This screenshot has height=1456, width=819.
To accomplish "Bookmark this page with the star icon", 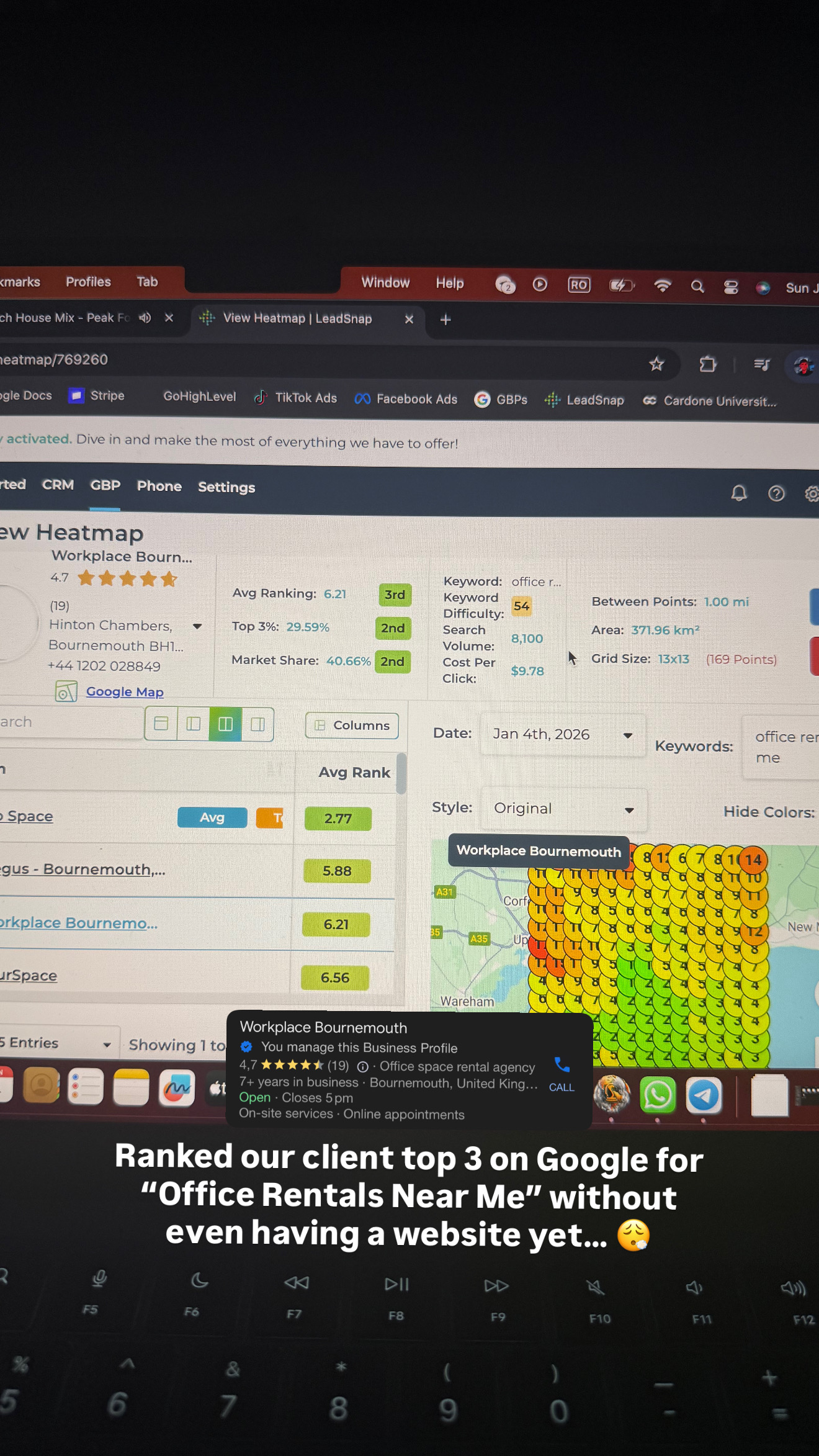I will coord(656,364).
